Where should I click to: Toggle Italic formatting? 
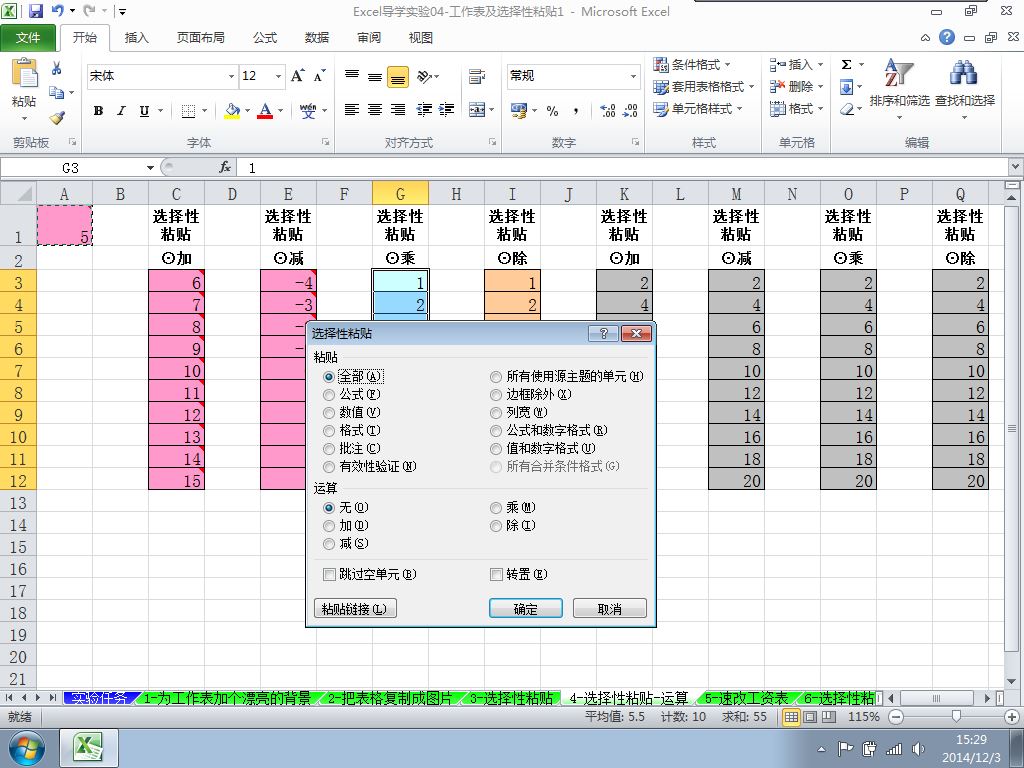click(121, 110)
